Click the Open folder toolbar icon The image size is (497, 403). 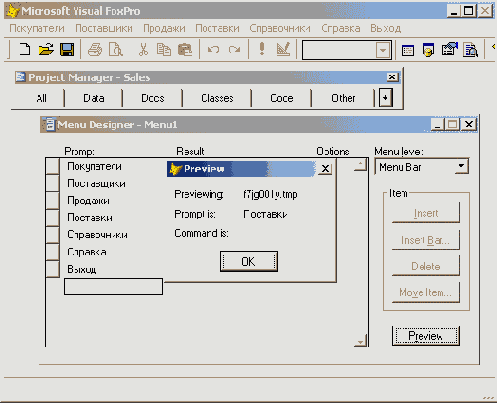[x=46, y=50]
